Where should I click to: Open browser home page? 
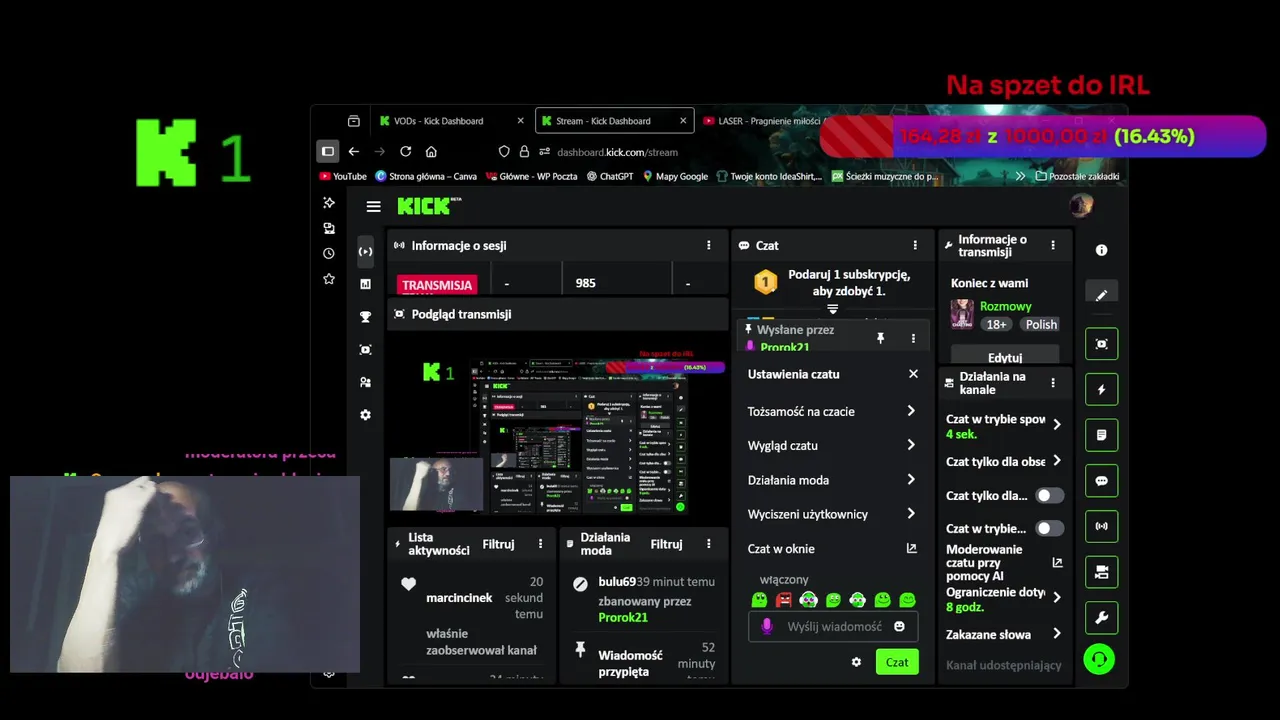pos(431,151)
